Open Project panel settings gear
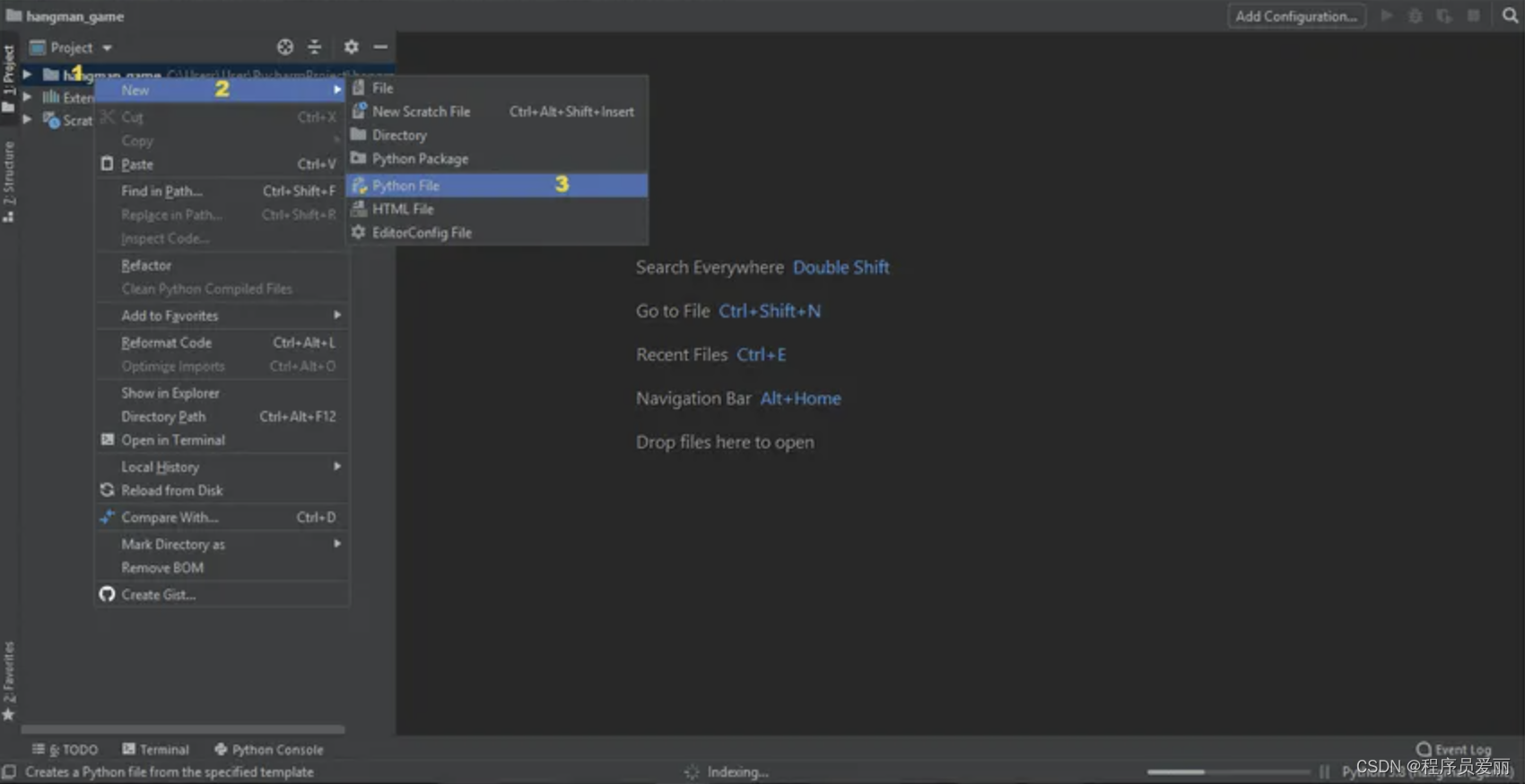This screenshot has height=784, width=1525. click(352, 47)
